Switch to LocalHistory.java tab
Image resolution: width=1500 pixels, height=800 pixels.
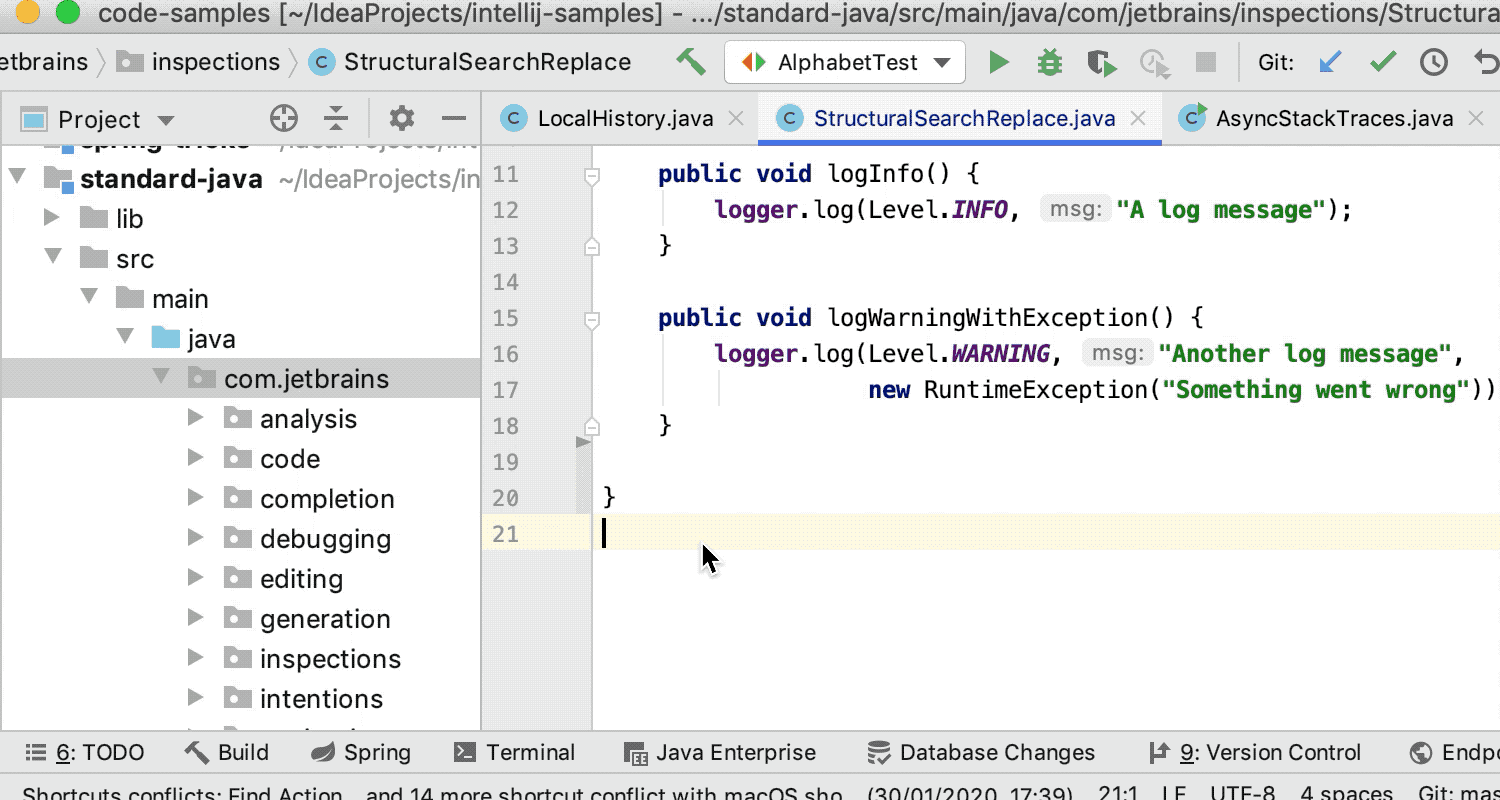coord(625,119)
